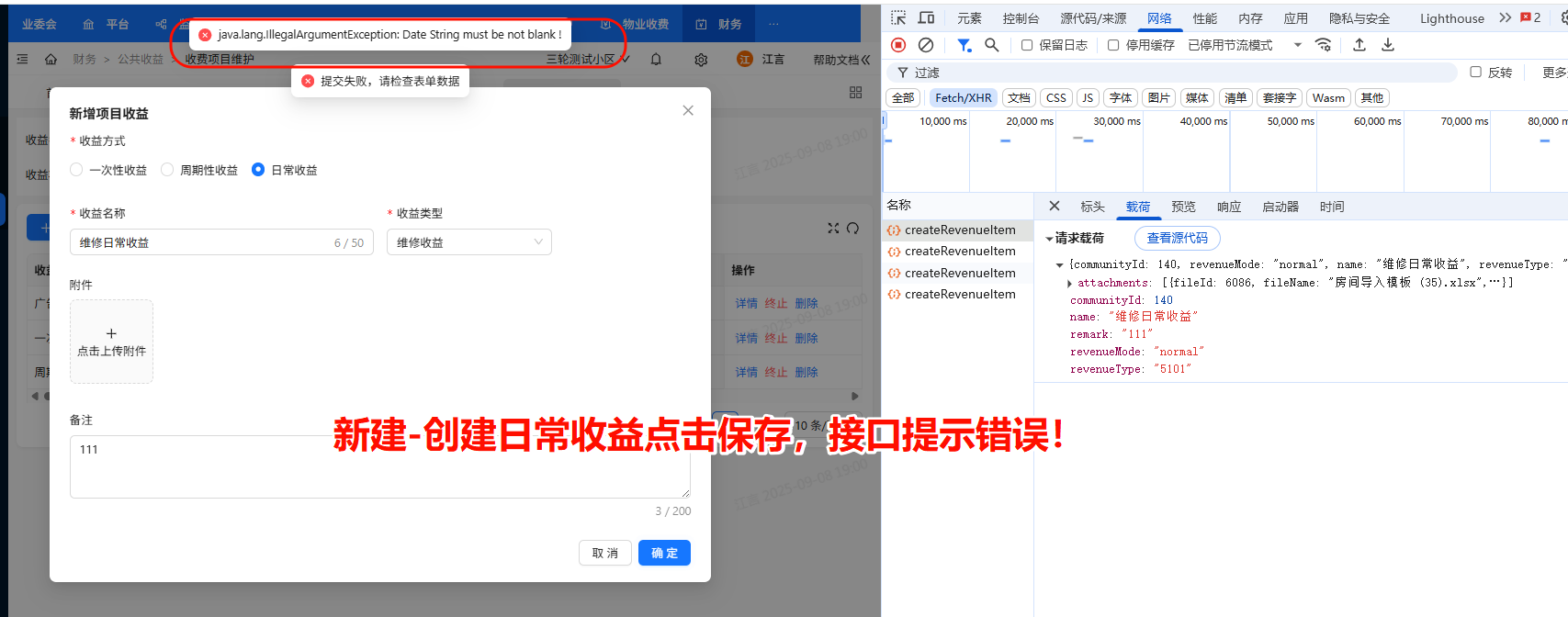Click 删除 link in third row
This screenshot has width=1568, height=617.
[807, 372]
